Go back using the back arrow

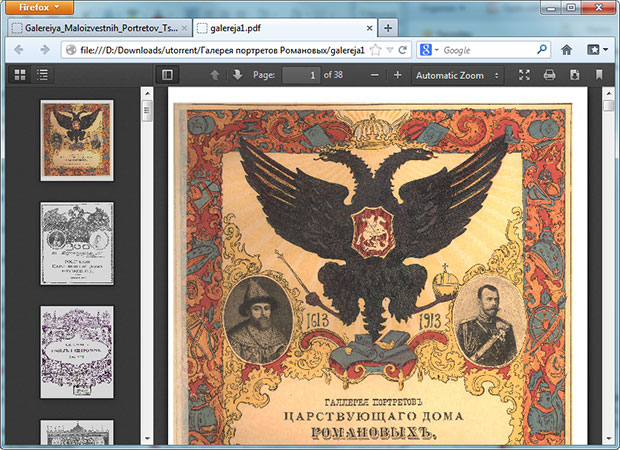[x=19, y=50]
